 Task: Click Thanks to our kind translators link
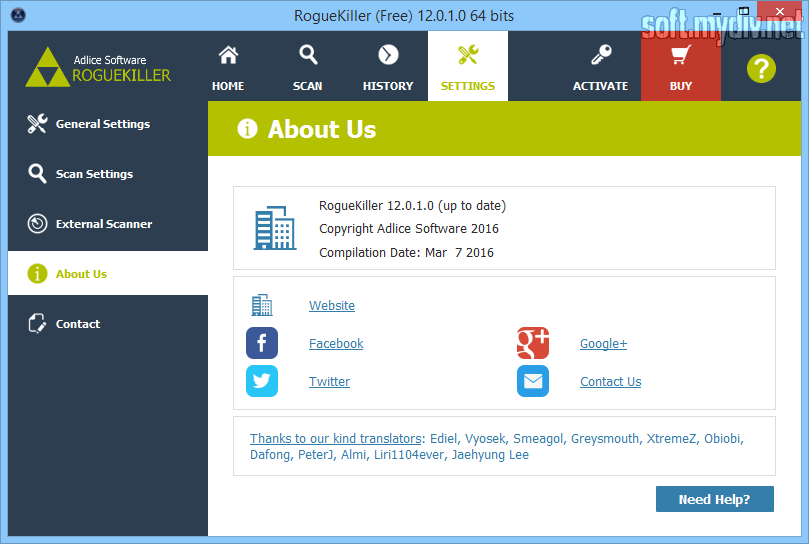pos(336,438)
